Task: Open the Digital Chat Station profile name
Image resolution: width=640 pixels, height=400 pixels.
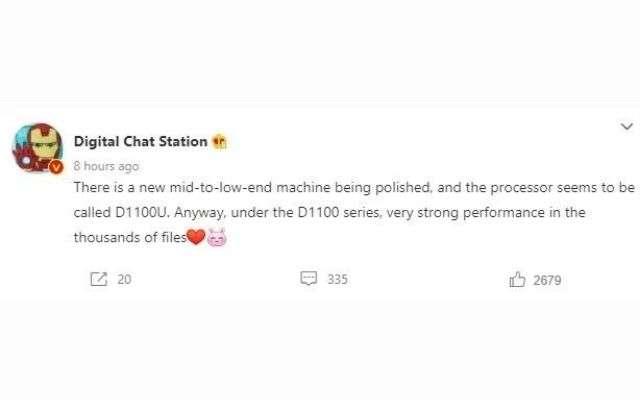Action: coord(141,142)
